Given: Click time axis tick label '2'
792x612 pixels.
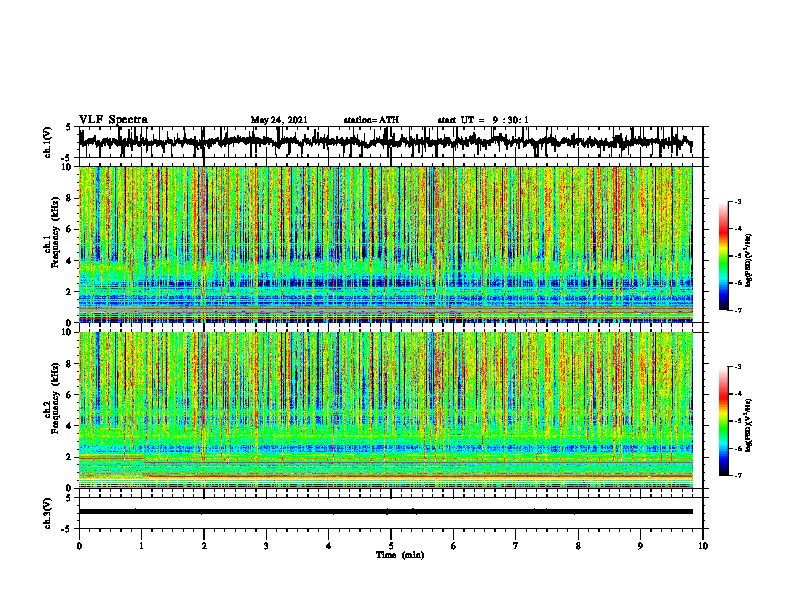Looking at the screenshot, I should coord(204,546).
